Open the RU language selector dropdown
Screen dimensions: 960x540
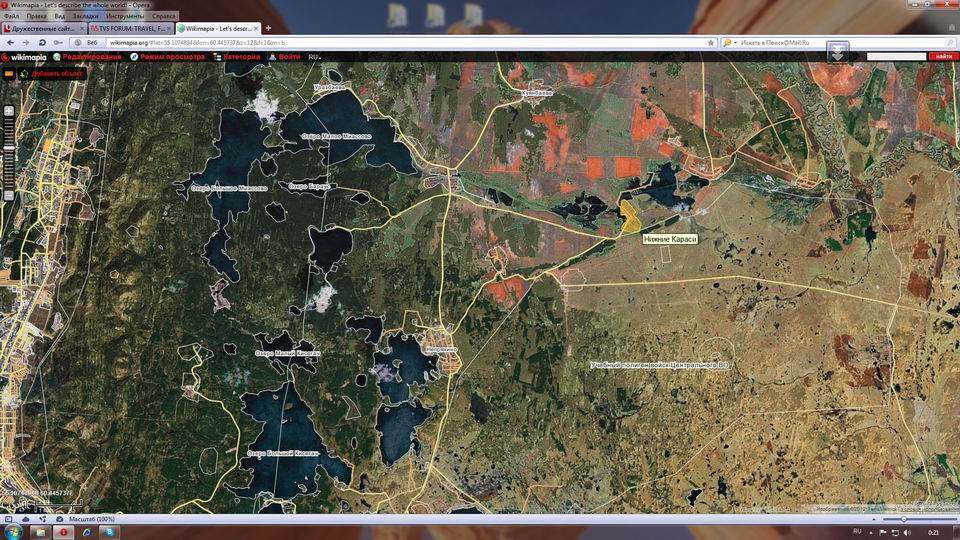click(315, 57)
